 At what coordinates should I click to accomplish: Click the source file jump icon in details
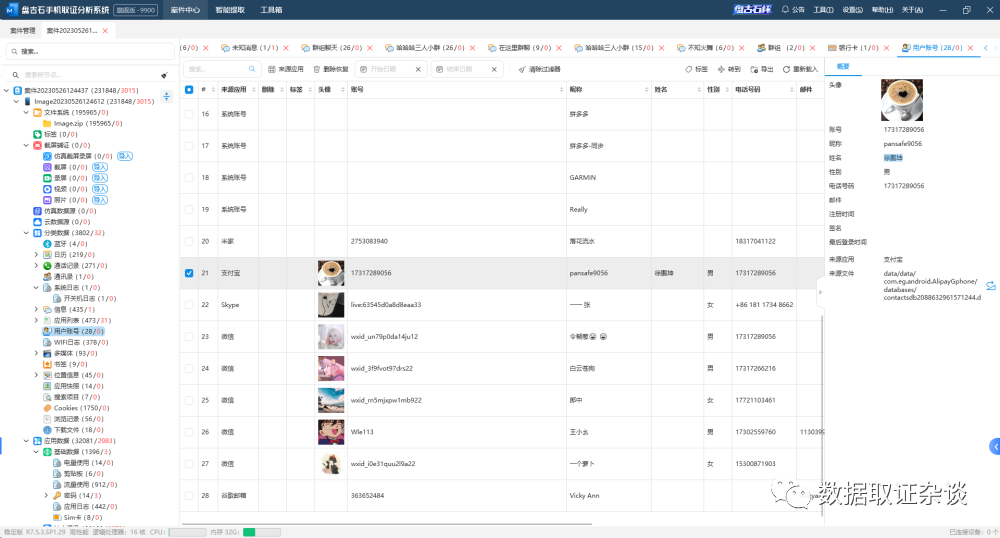[x=990, y=286]
